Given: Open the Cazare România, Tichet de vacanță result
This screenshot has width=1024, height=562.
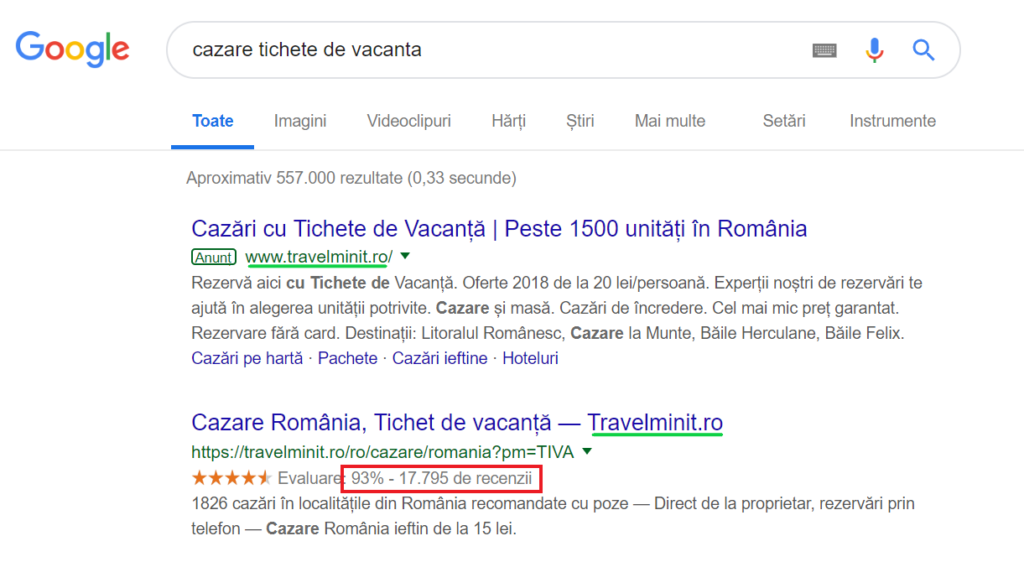Looking at the screenshot, I should pos(456,422).
